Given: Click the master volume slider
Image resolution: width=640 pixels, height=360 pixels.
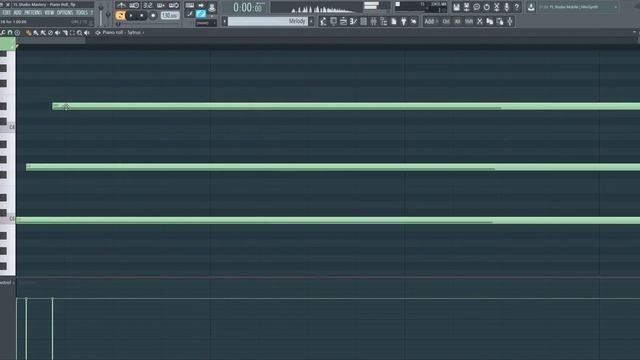Looking at the screenshot, I should pos(101,16).
